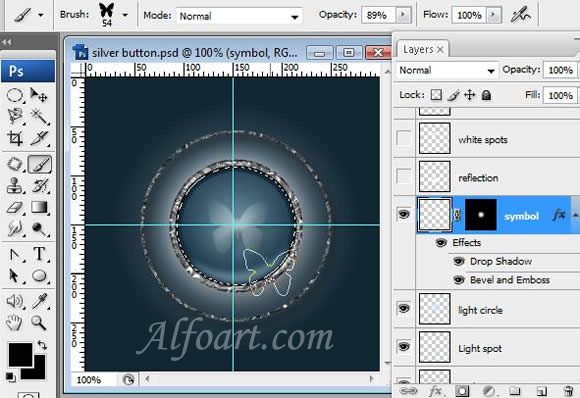Open the Flow slider arrow
Image resolution: width=580 pixels, height=398 pixels.
[493, 15]
